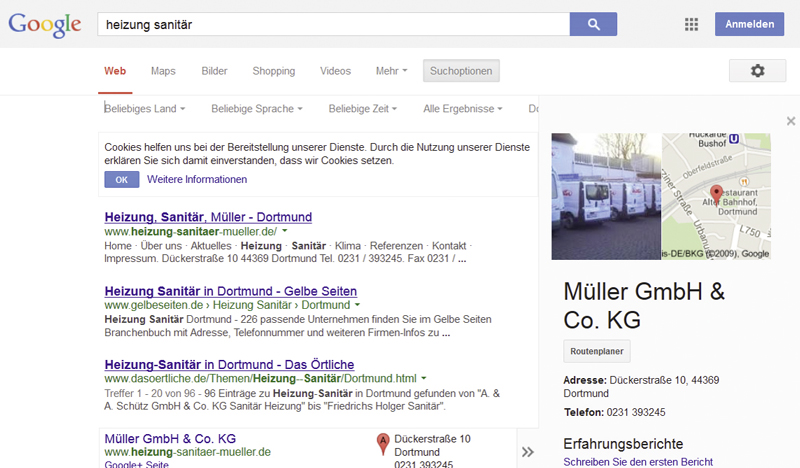This screenshot has width=800, height=468.
Task: Open the map thumbnail of Dortmund
Action: pyautogui.click(x=716, y=196)
